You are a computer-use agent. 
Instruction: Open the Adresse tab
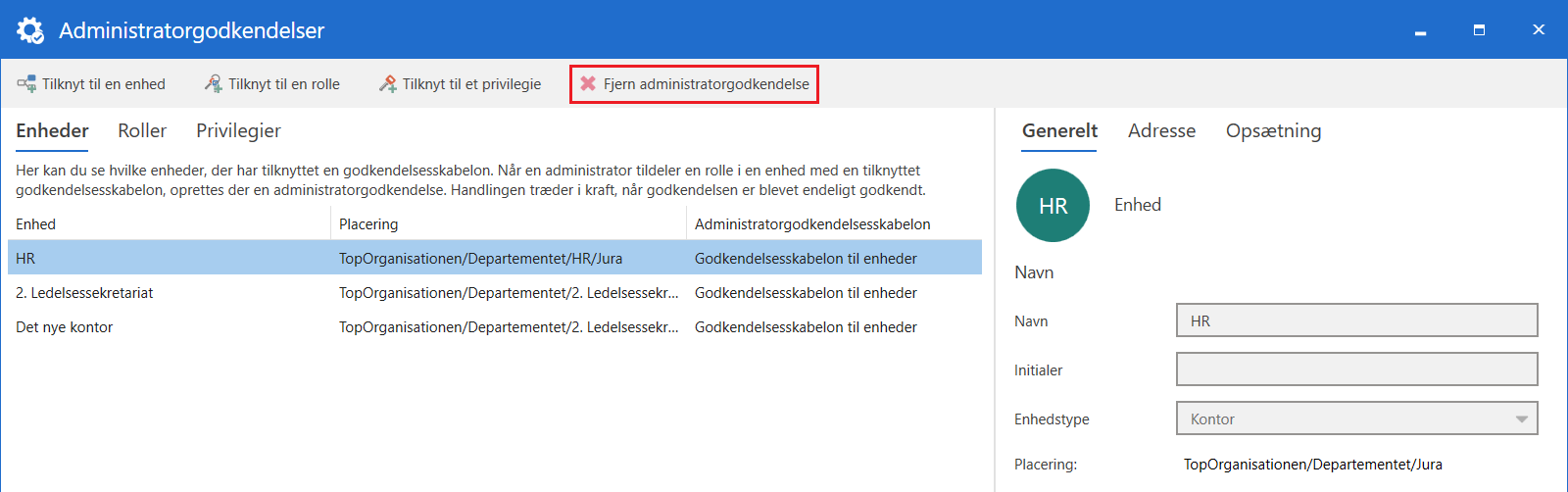coord(1161,131)
